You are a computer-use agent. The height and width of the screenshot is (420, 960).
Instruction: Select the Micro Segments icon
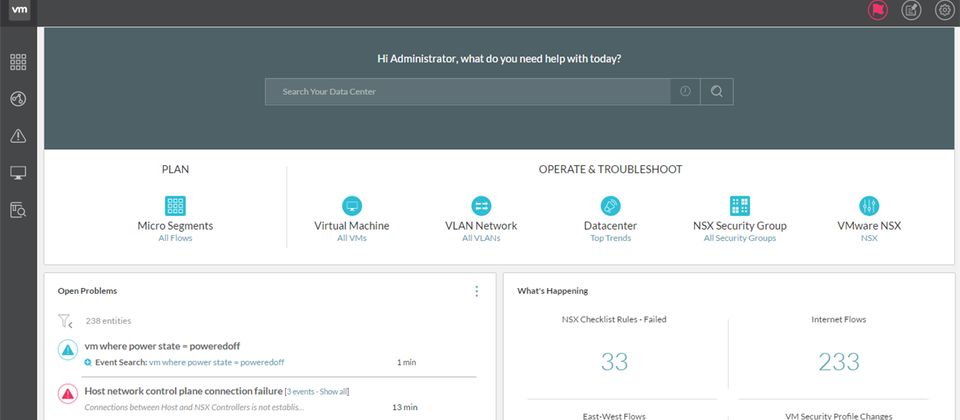click(x=175, y=206)
